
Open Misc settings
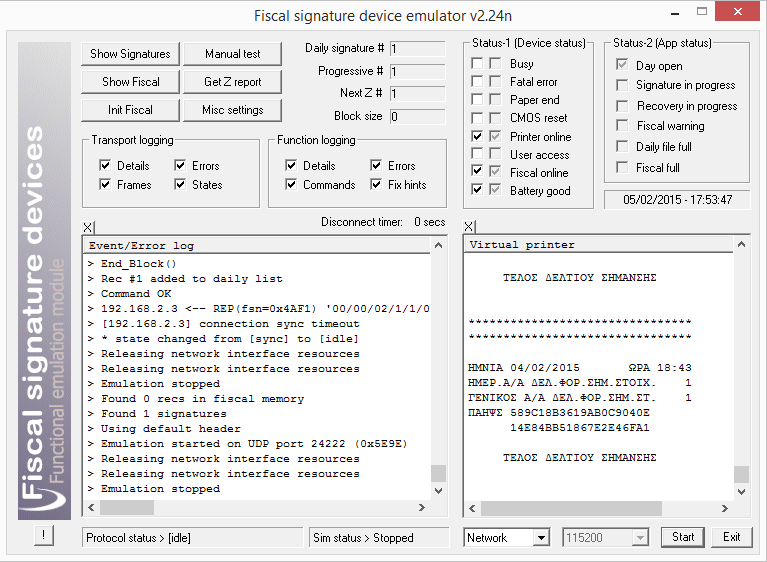click(232, 110)
